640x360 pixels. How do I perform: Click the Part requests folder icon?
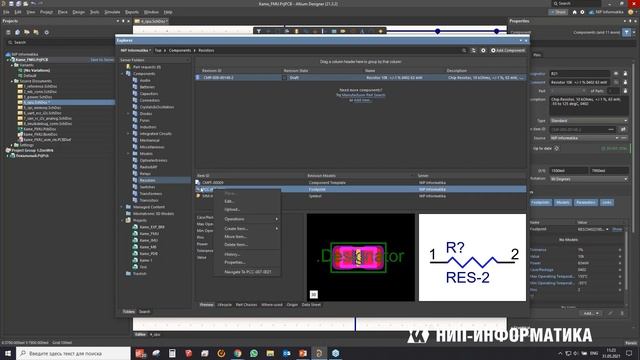click(128, 67)
